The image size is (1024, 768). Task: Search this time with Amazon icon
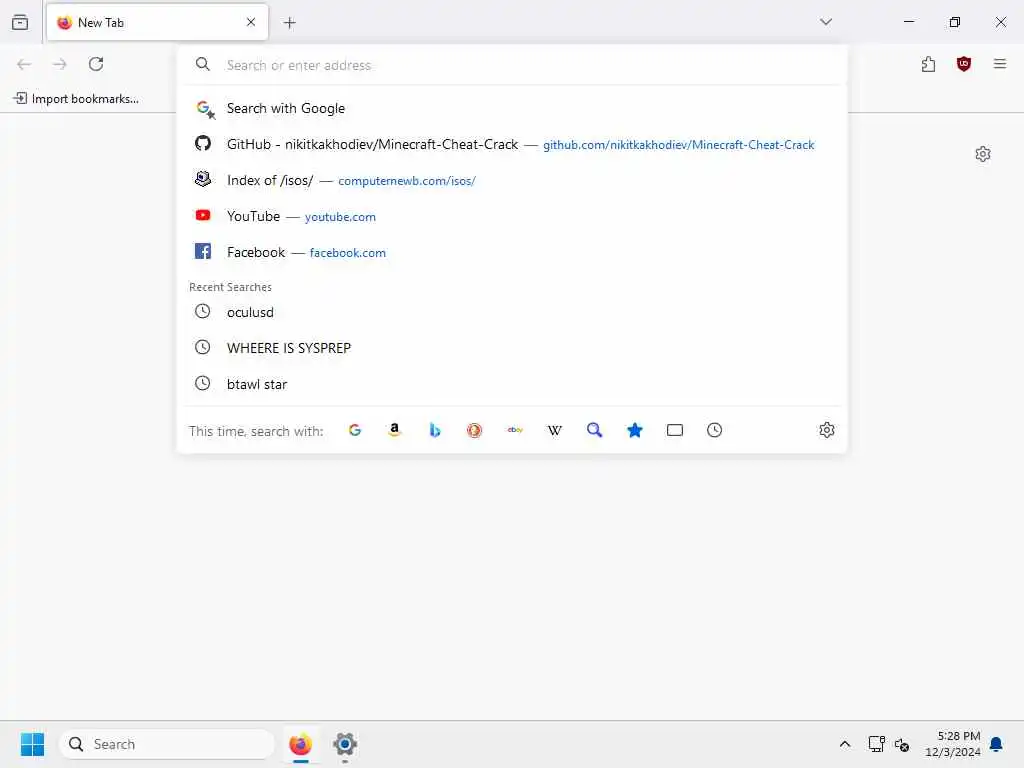click(x=394, y=430)
